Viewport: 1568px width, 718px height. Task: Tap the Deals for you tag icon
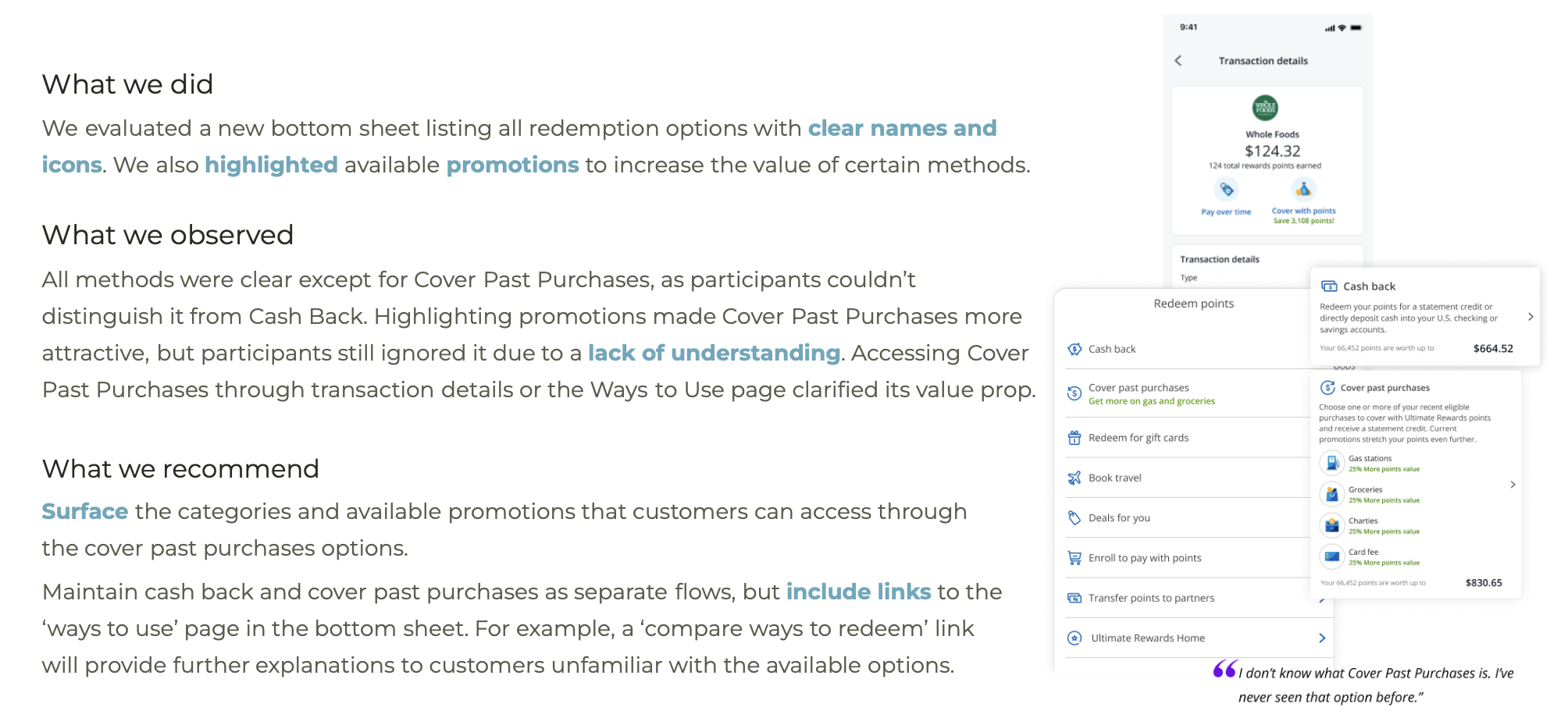pos(1074,518)
